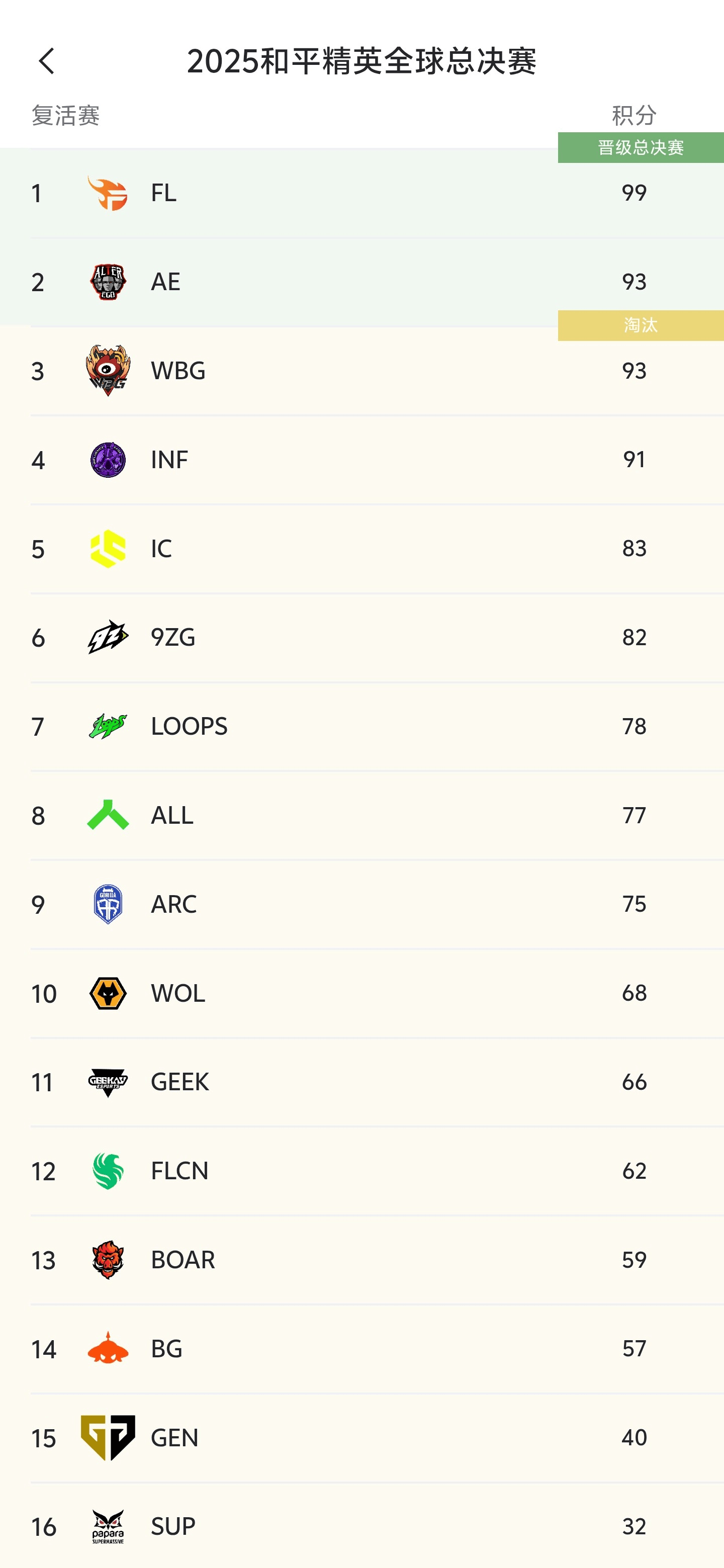The width and height of the screenshot is (724, 1568).
Task: Tap the Wolves WOL team logo
Action: (x=108, y=993)
